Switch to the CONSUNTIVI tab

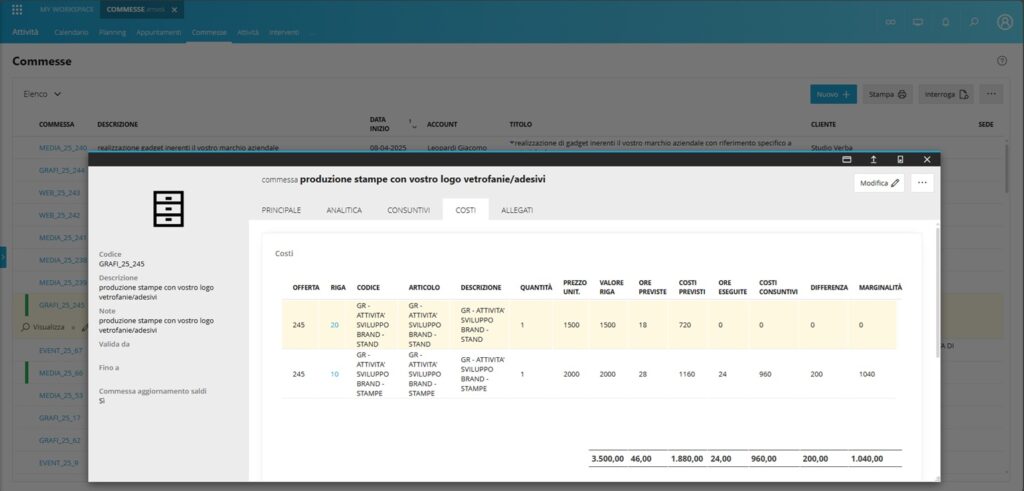click(408, 210)
